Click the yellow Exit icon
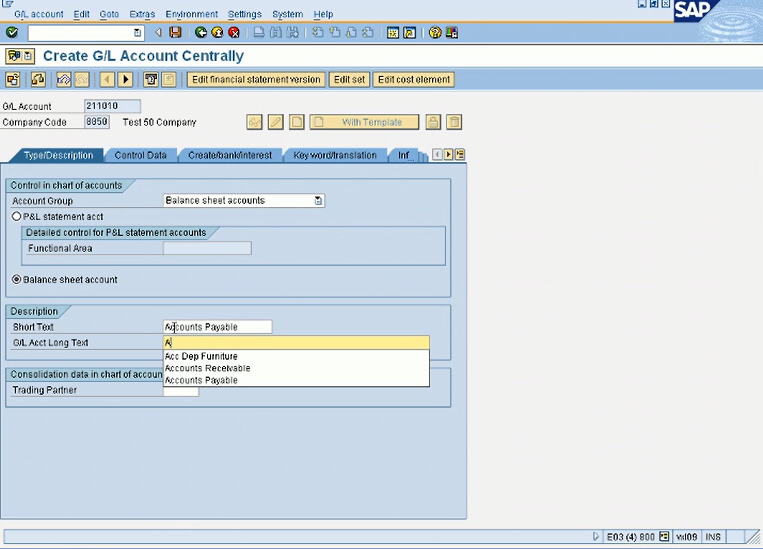Viewport: 763px width, 549px height. pos(217,33)
